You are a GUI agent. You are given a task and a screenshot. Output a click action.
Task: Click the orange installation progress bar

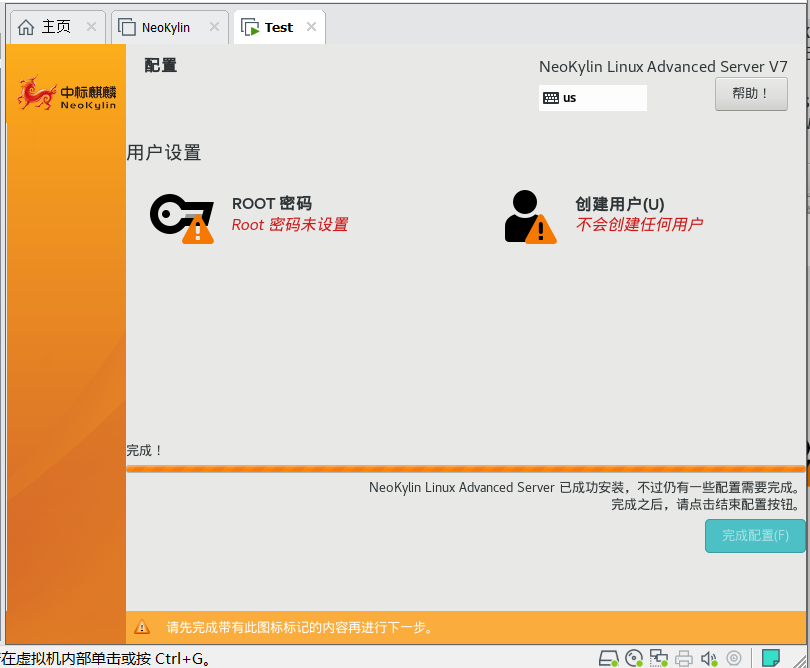[465, 469]
